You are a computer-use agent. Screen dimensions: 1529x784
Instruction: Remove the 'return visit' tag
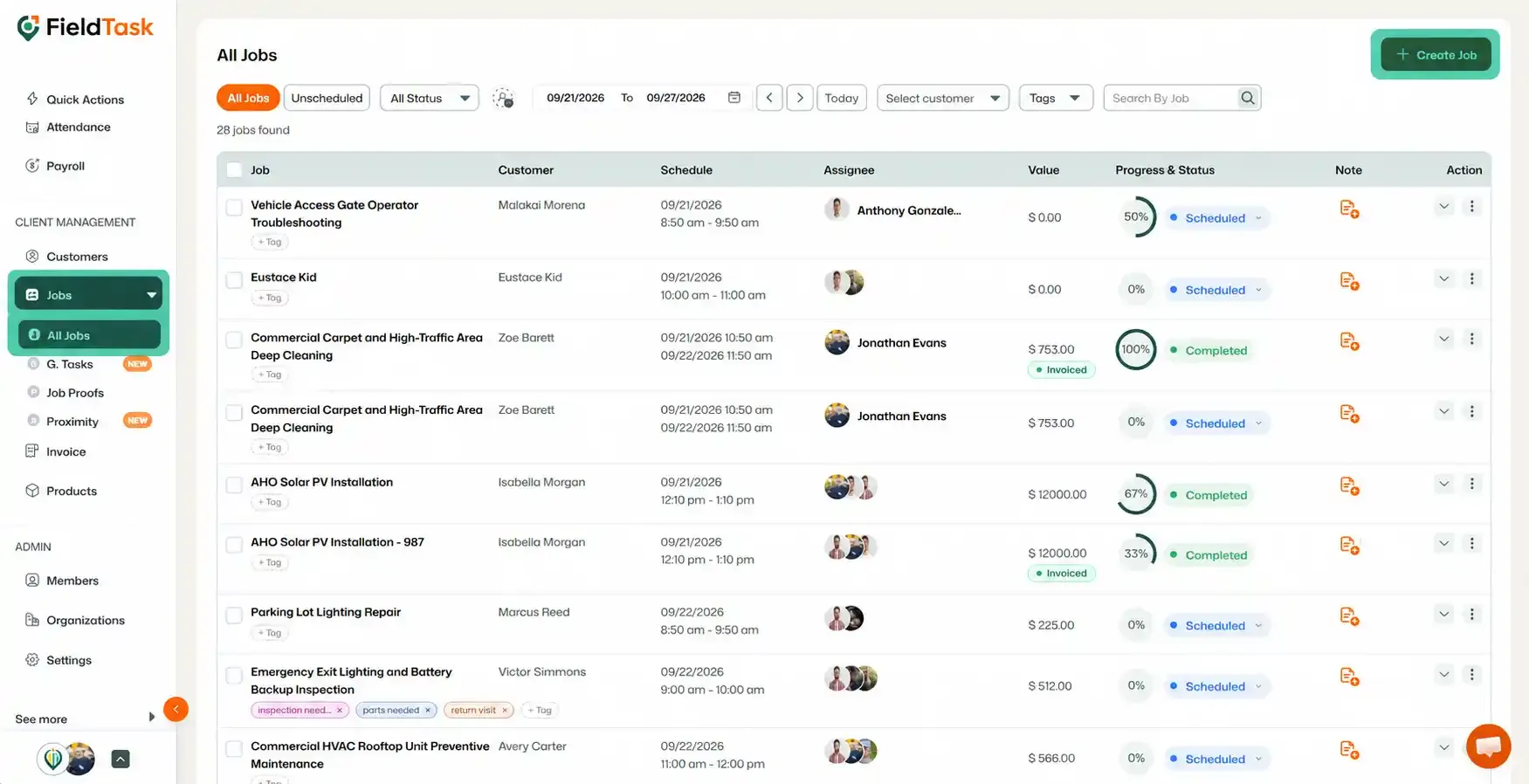click(x=505, y=711)
